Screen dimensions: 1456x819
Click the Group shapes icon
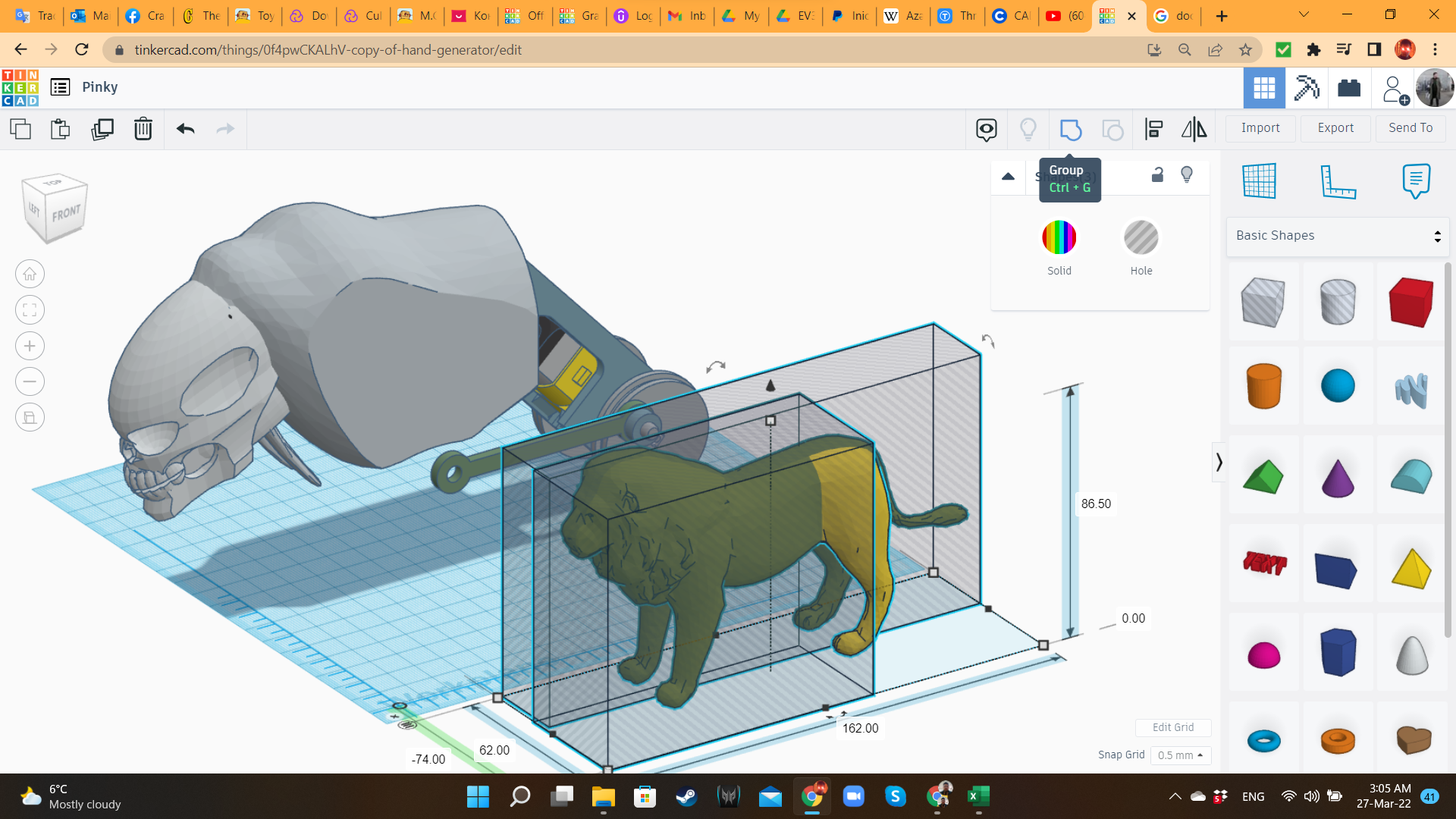(x=1070, y=130)
